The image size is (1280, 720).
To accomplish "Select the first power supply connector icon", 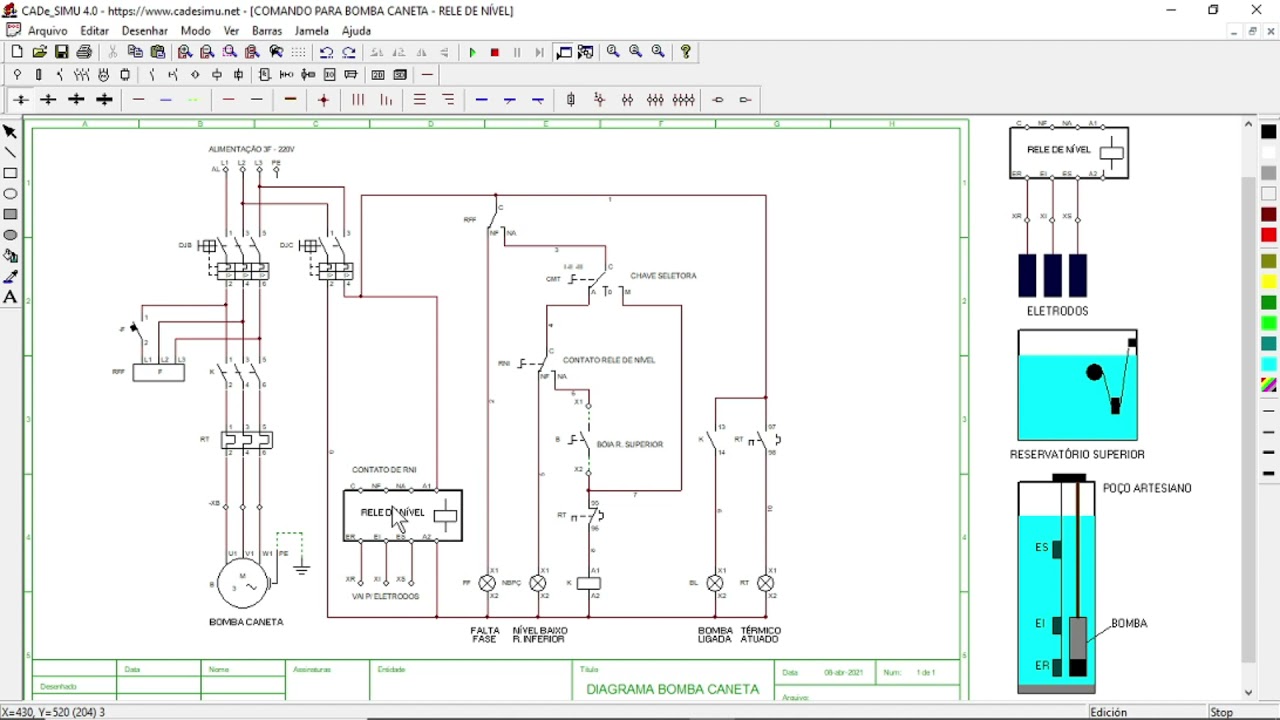I will click(17, 75).
